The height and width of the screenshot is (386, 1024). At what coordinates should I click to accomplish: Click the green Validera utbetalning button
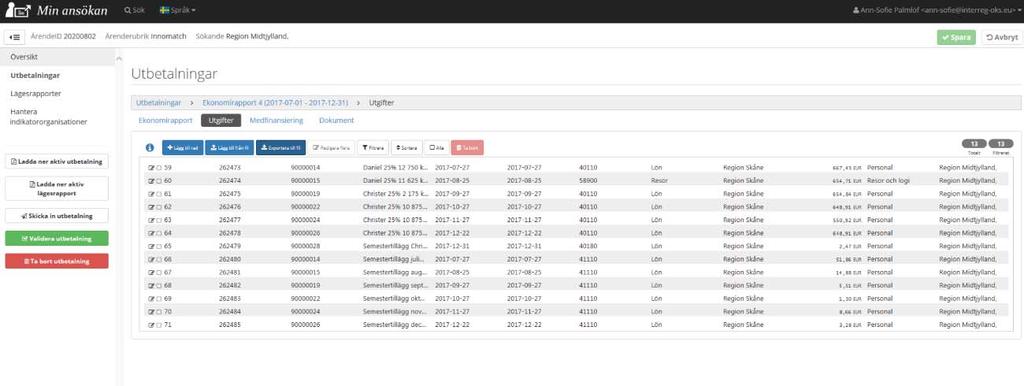point(57,238)
